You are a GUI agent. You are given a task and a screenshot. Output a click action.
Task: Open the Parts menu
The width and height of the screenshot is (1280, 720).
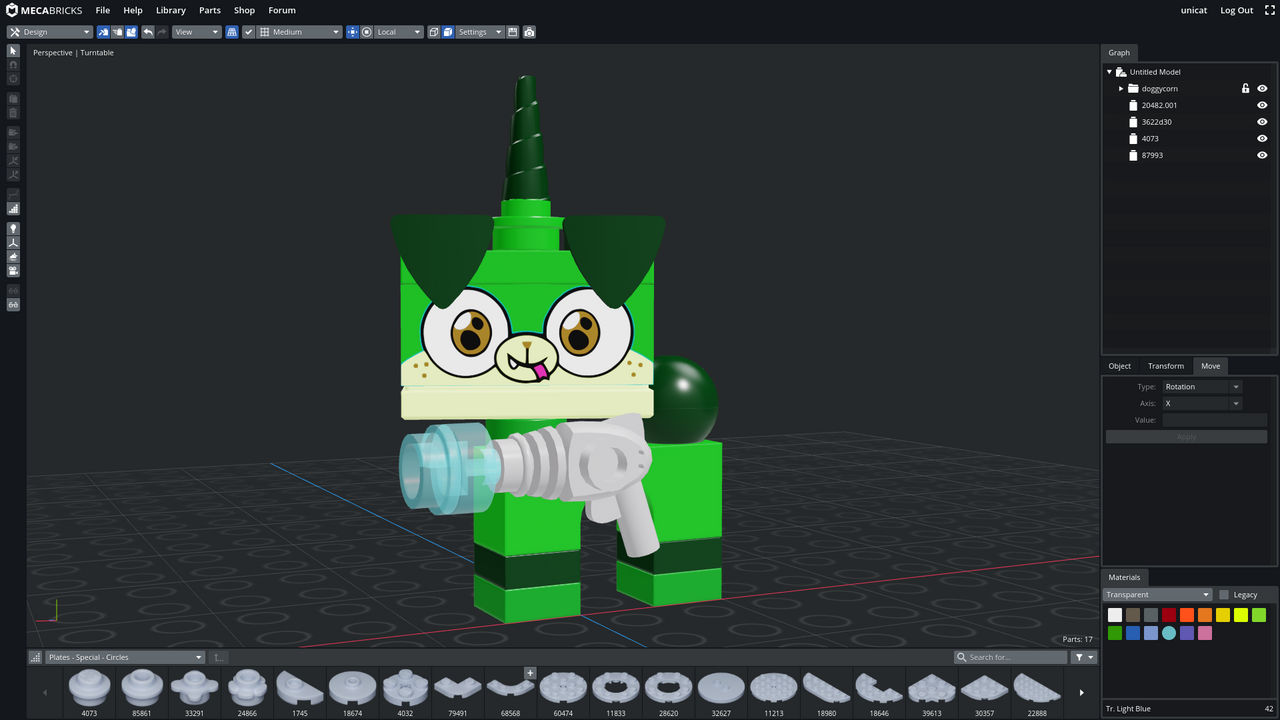point(210,10)
